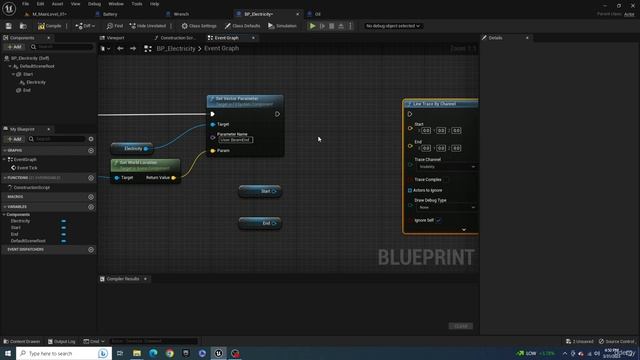Click the Save blueprint icon
The image size is (640, 360).
[9, 26]
